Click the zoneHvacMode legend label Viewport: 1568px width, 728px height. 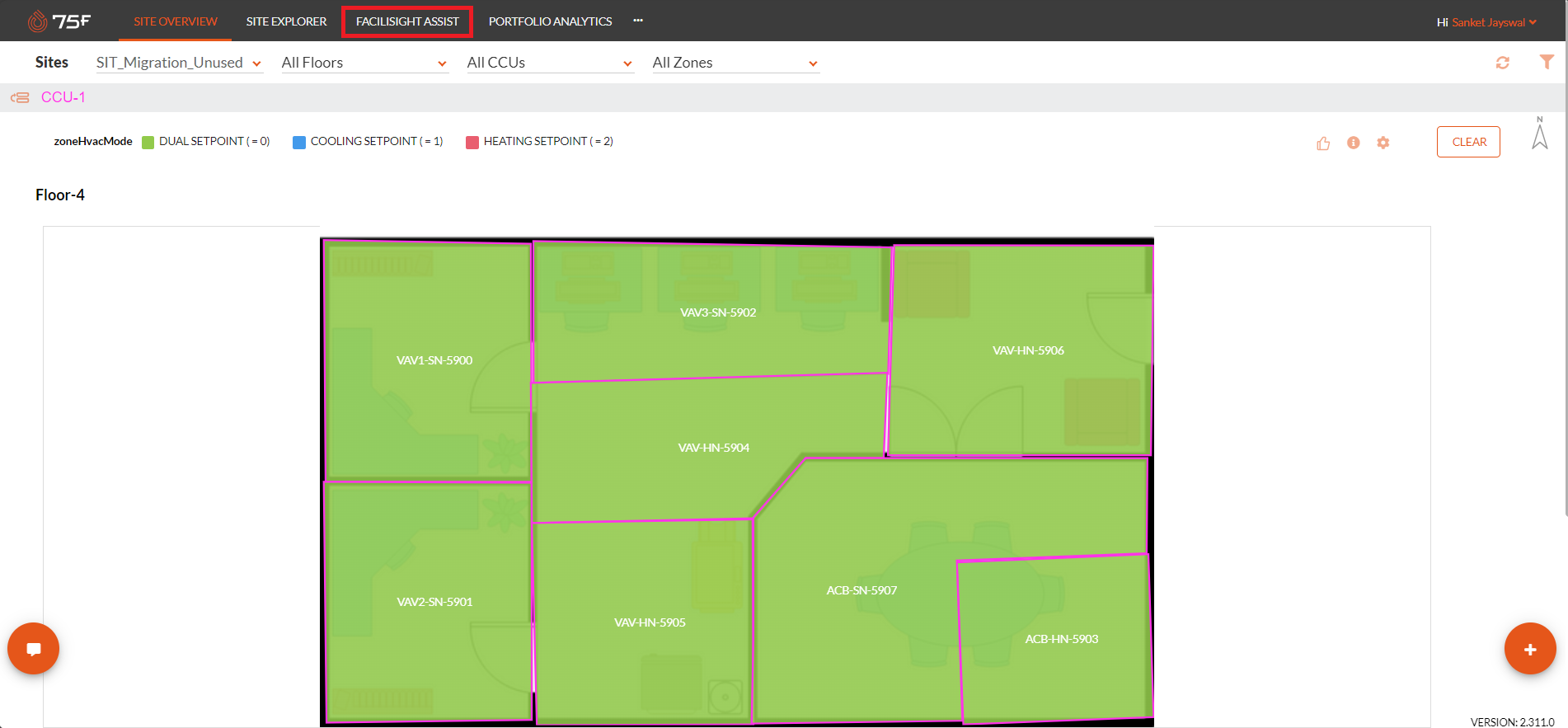(93, 142)
